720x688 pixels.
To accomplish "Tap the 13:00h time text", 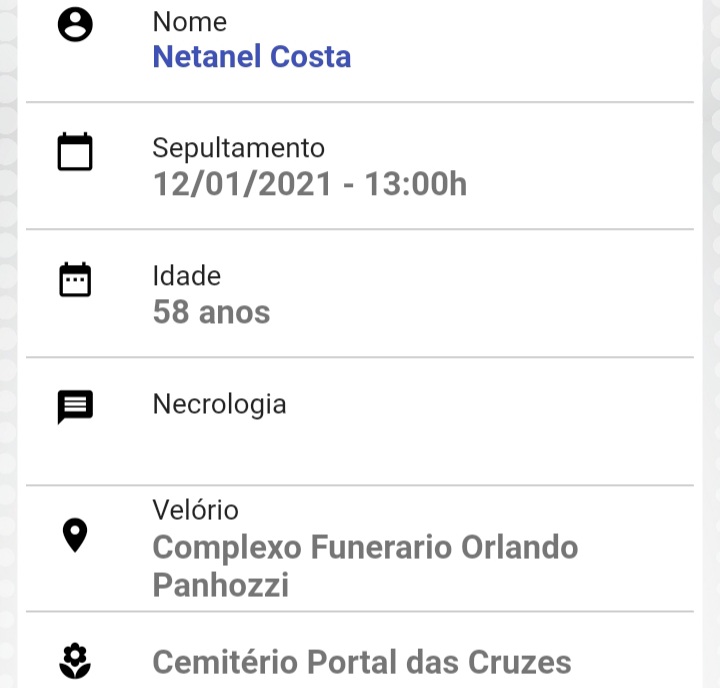I will (416, 184).
